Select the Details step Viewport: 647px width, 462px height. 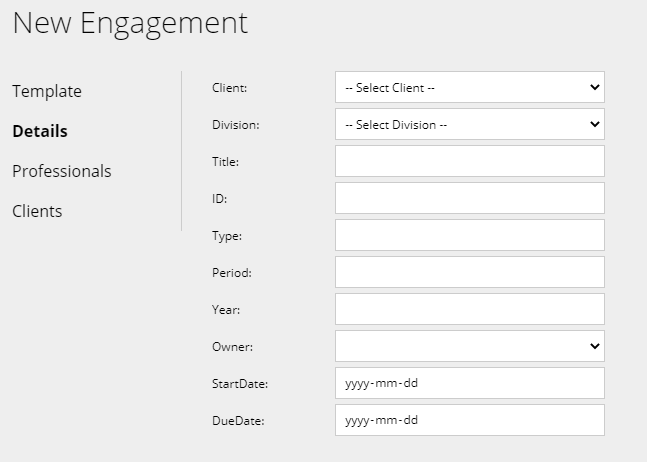(x=40, y=131)
